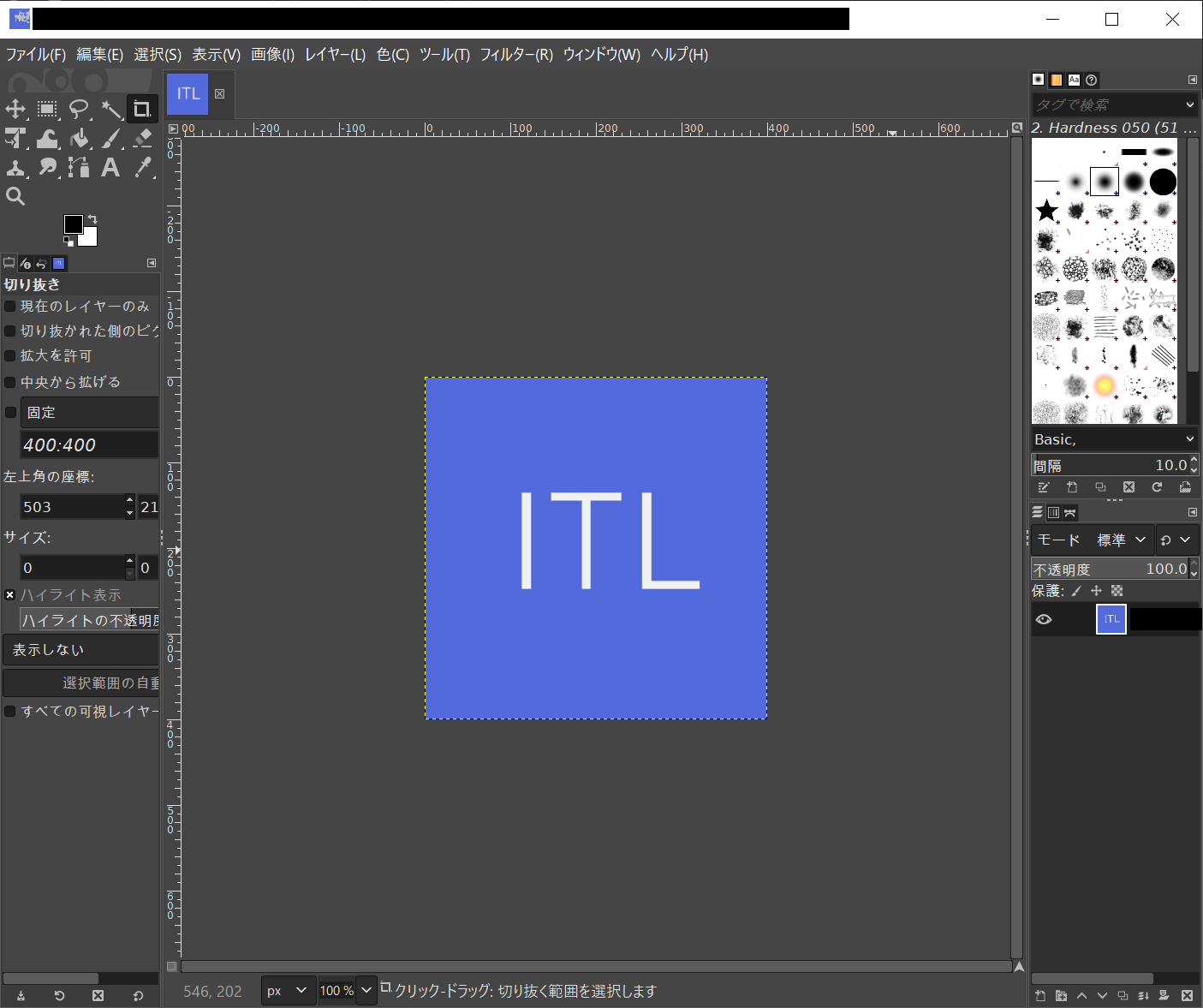Open the レイヤー(L) menu

click(x=335, y=55)
